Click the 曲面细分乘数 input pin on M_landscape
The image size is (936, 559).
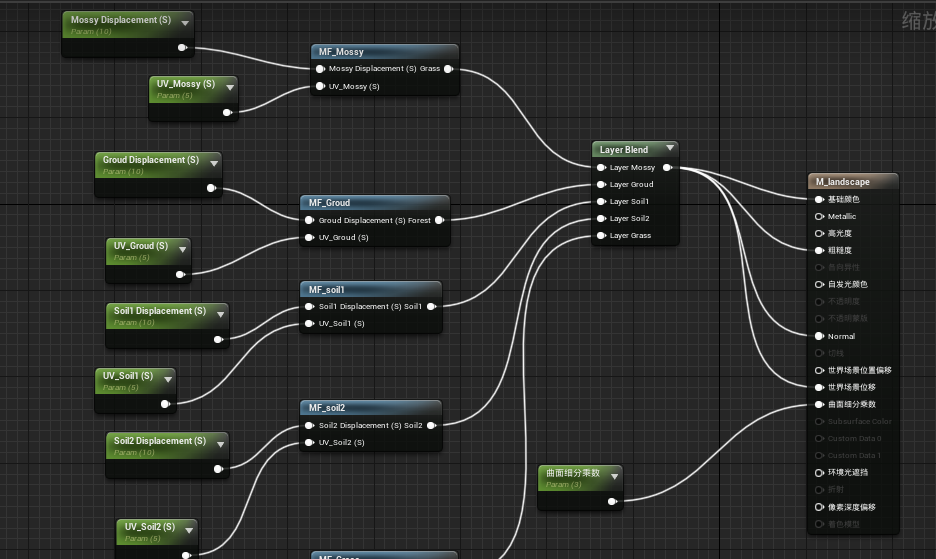[x=820, y=404]
